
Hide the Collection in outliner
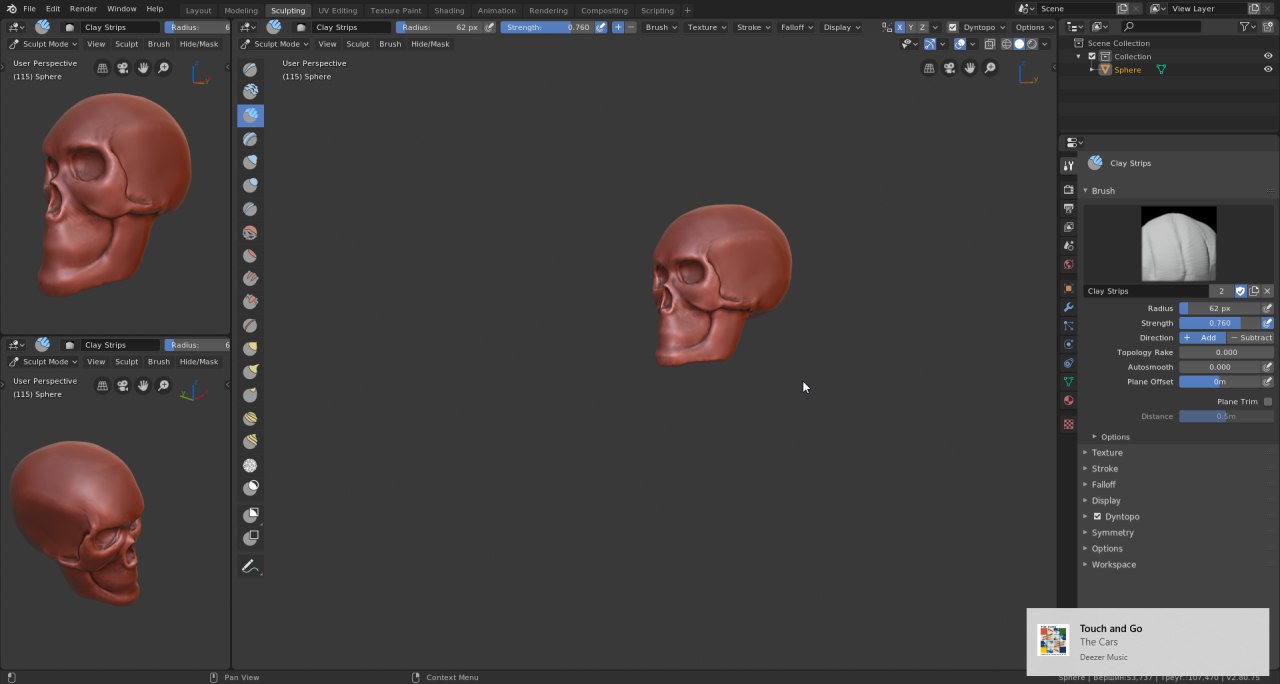(x=1268, y=56)
